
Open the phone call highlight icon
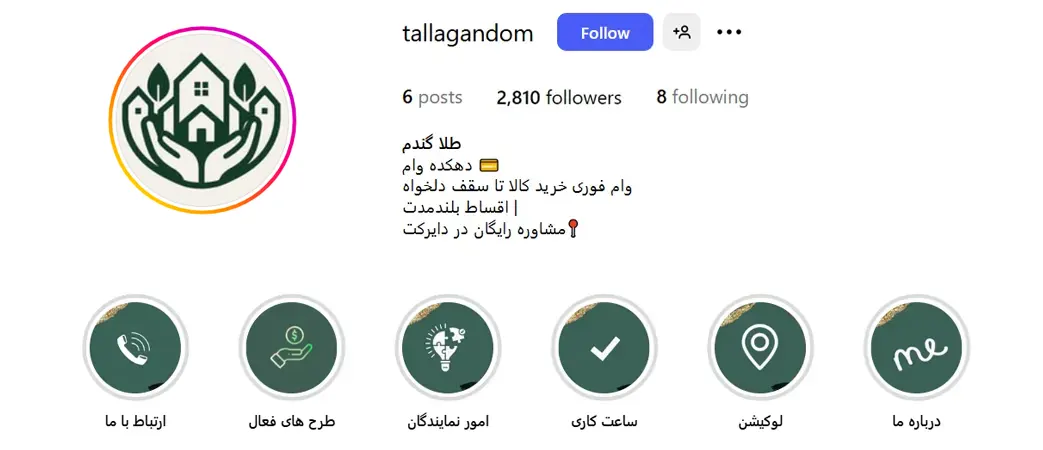[135, 346]
